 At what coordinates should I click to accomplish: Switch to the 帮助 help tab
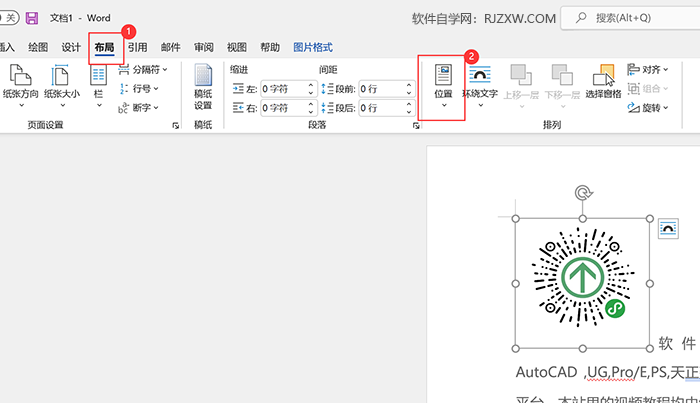(x=270, y=47)
